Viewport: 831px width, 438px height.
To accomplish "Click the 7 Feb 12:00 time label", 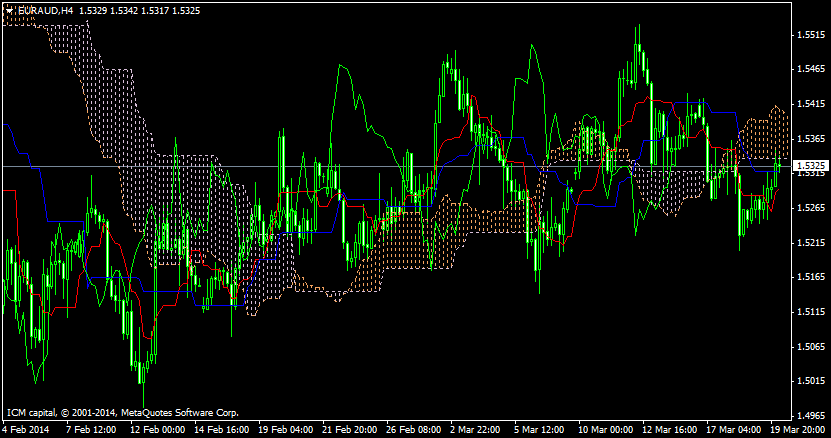I will click(91, 430).
